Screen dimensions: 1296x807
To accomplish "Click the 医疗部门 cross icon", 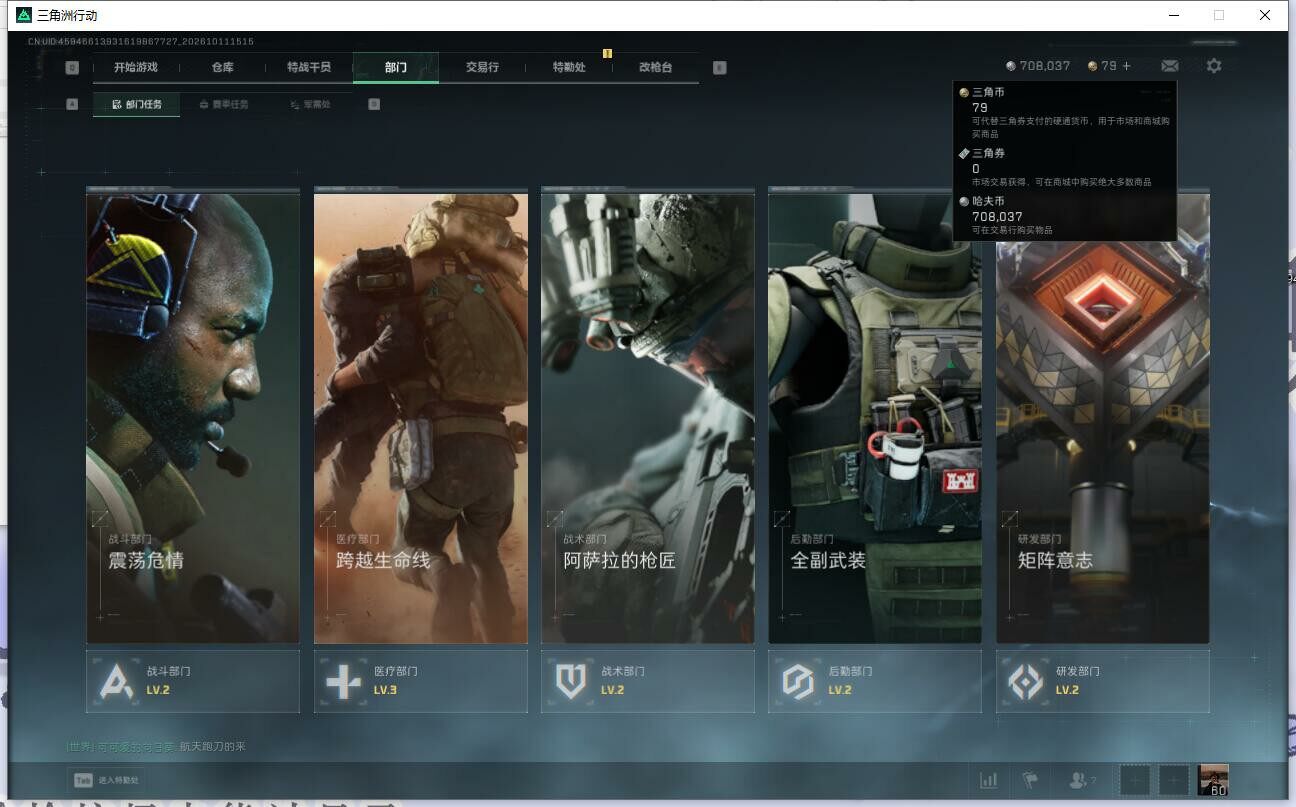I will 344,681.
